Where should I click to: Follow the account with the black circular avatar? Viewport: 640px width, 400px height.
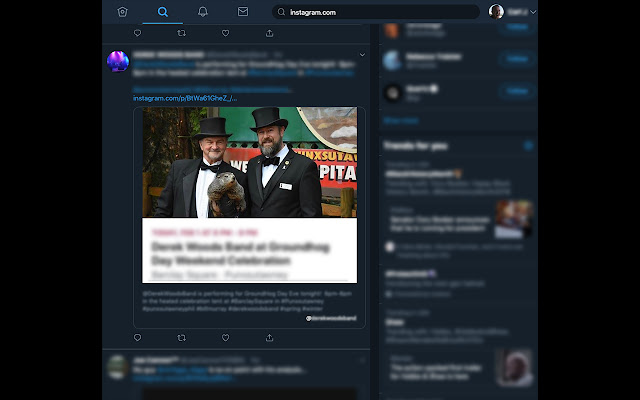click(517, 91)
